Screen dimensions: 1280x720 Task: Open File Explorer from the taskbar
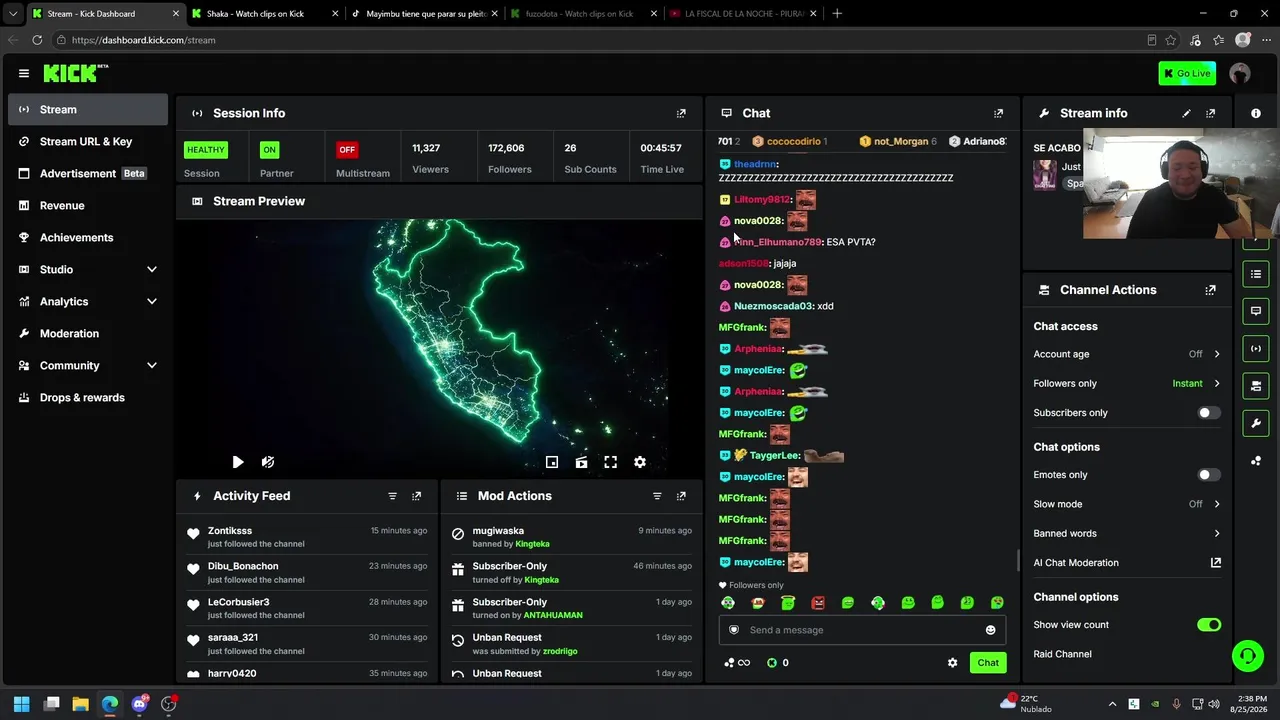coord(80,704)
